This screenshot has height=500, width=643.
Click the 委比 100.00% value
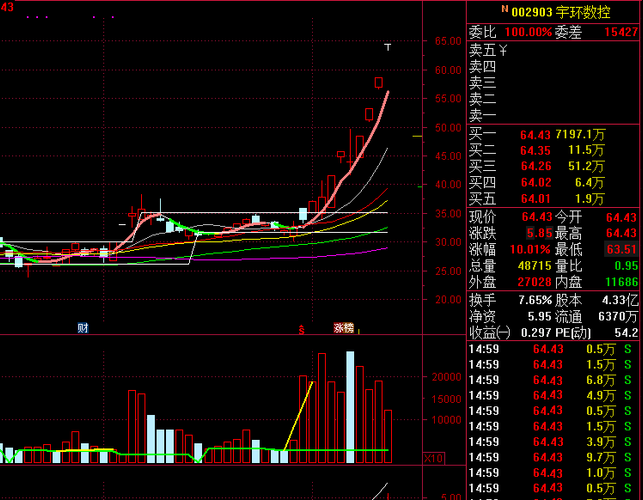(528, 32)
